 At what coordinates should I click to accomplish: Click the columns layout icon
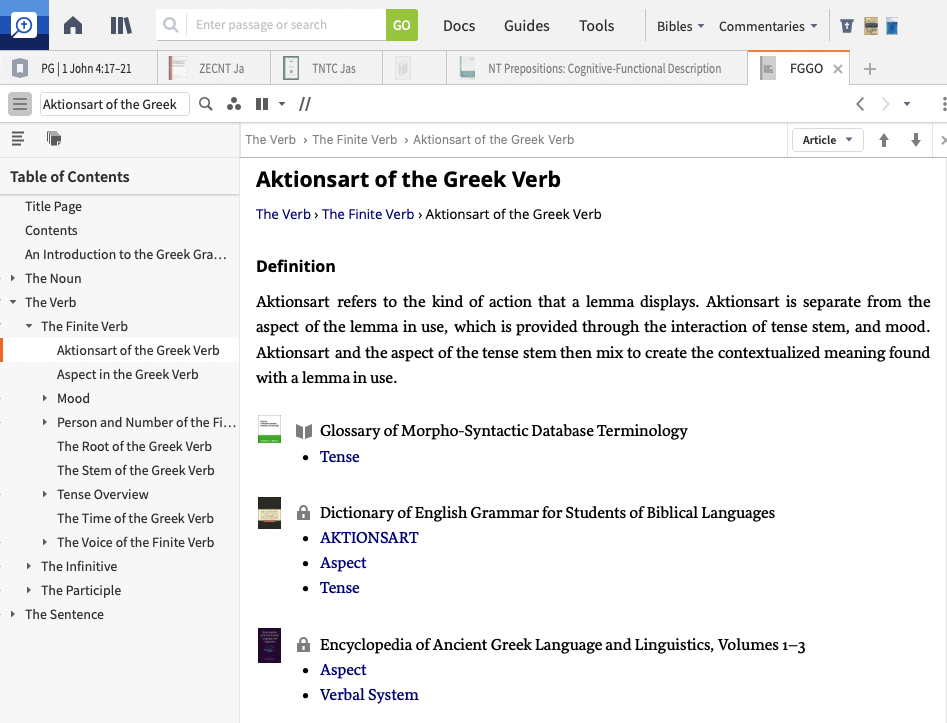262,104
